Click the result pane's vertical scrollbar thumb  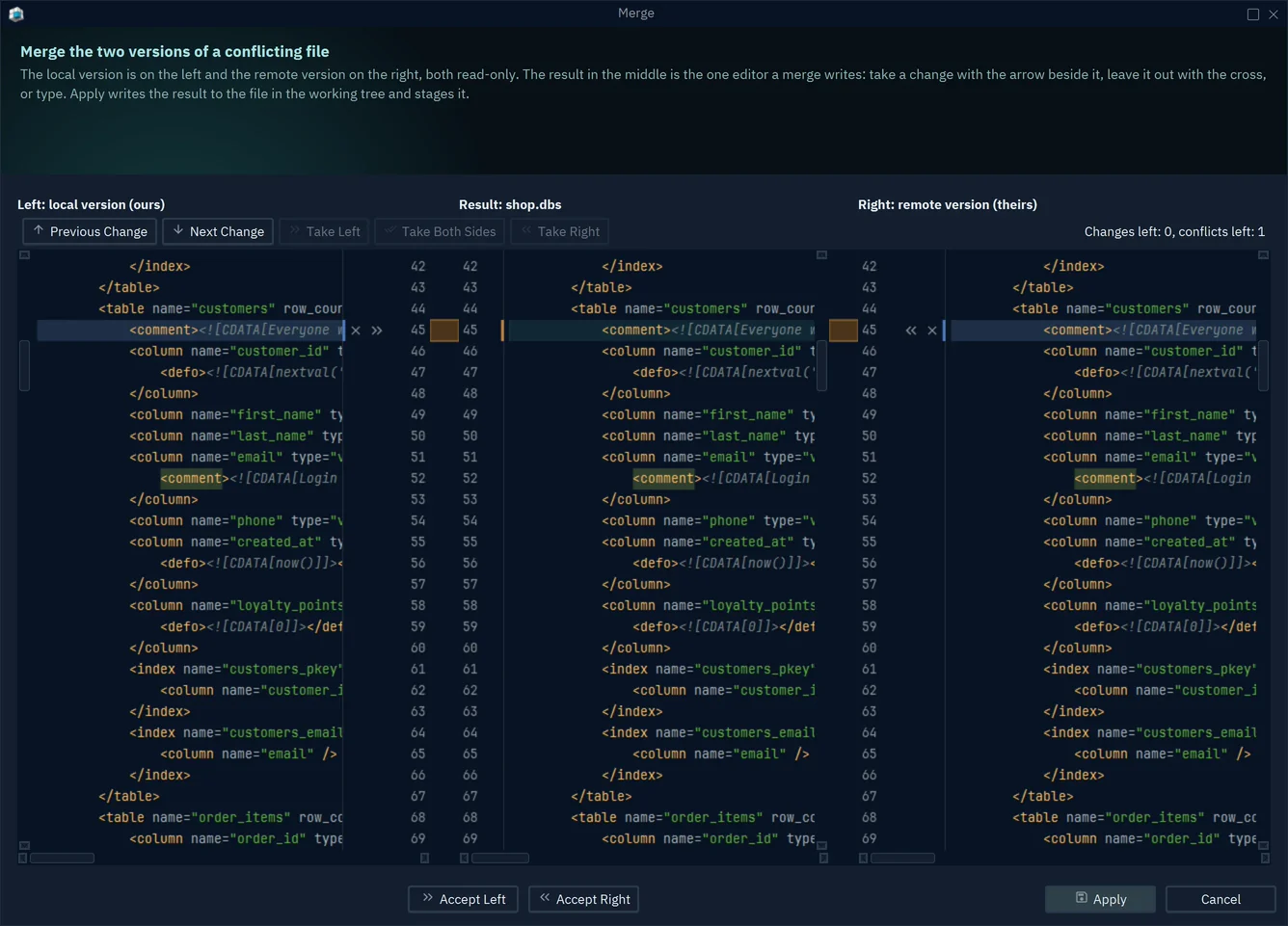tap(822, 366)
